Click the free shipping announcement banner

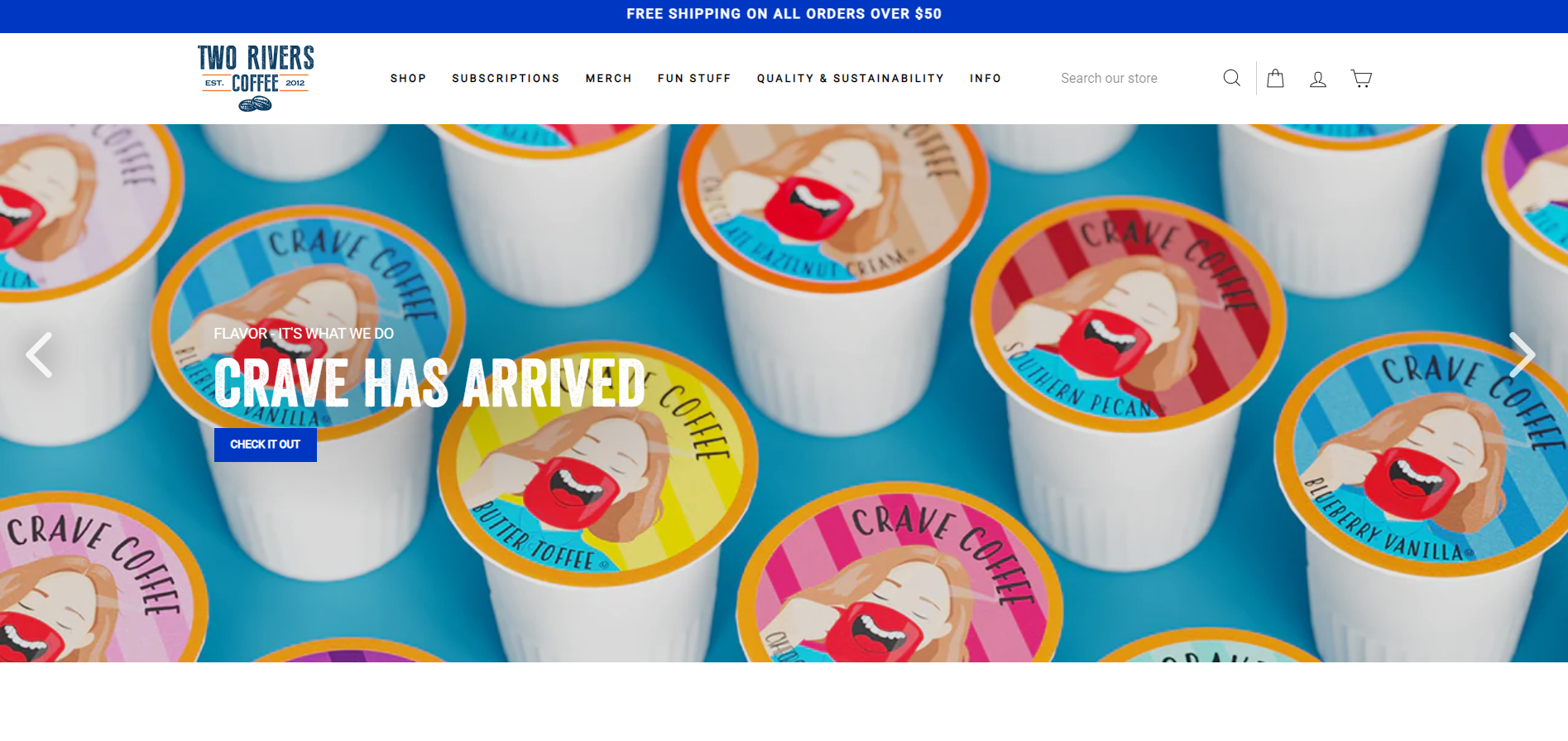(784, 14)
